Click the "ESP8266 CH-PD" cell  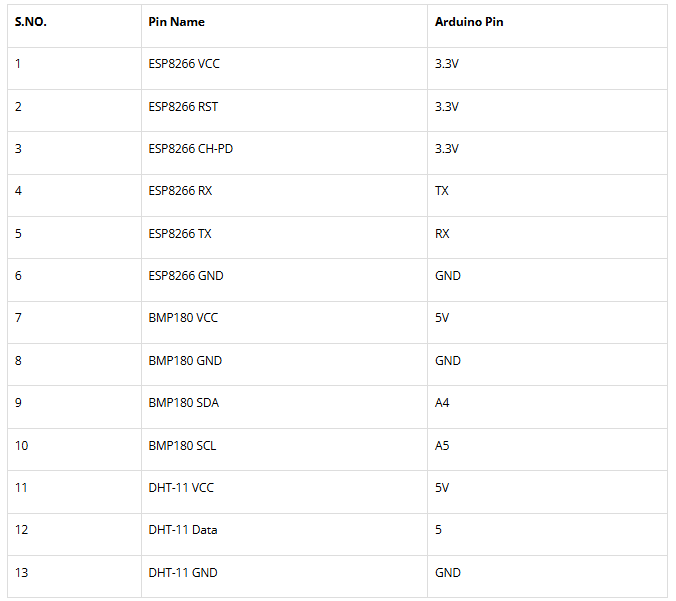click(191, 149)
